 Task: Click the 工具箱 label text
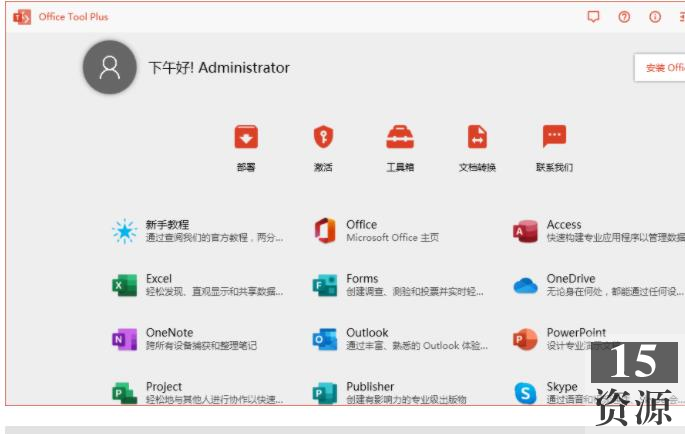400,167
